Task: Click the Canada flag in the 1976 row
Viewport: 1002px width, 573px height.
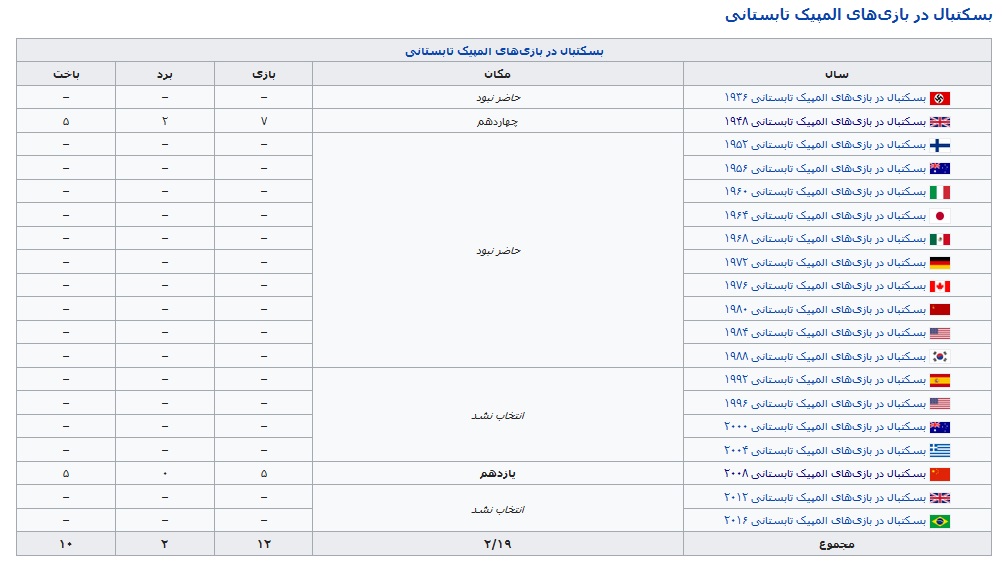Action: pyautogui.click(x=939, y=286)
